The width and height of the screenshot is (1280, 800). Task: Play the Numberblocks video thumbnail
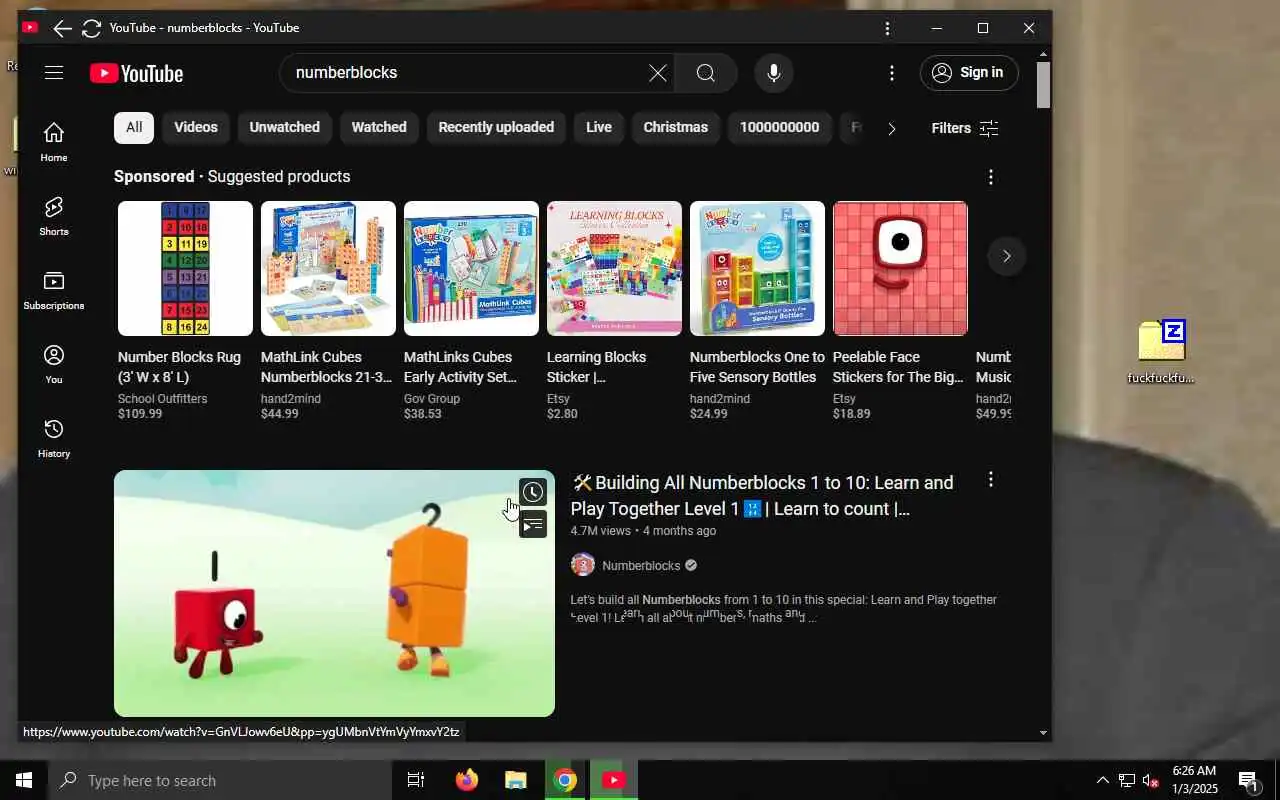(x=334, y=593)
